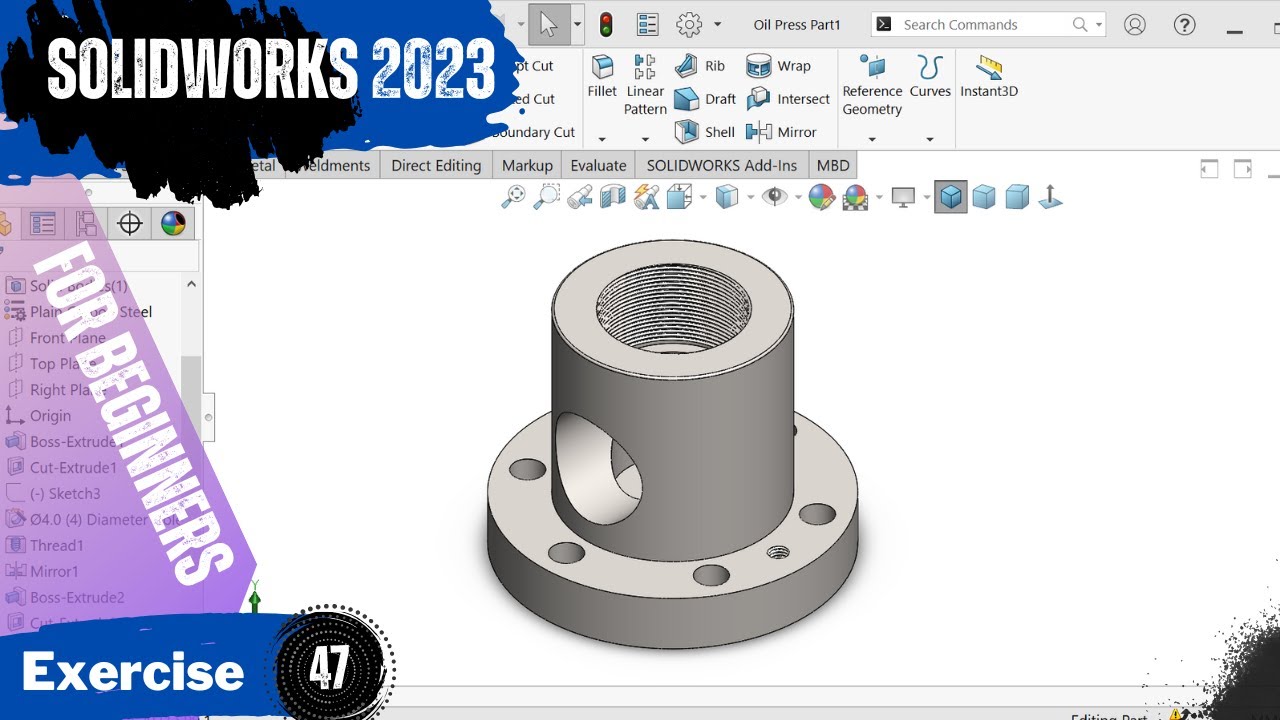Select the Draft feature tool
Screen dimensions: 1280x720
[705, 99]
